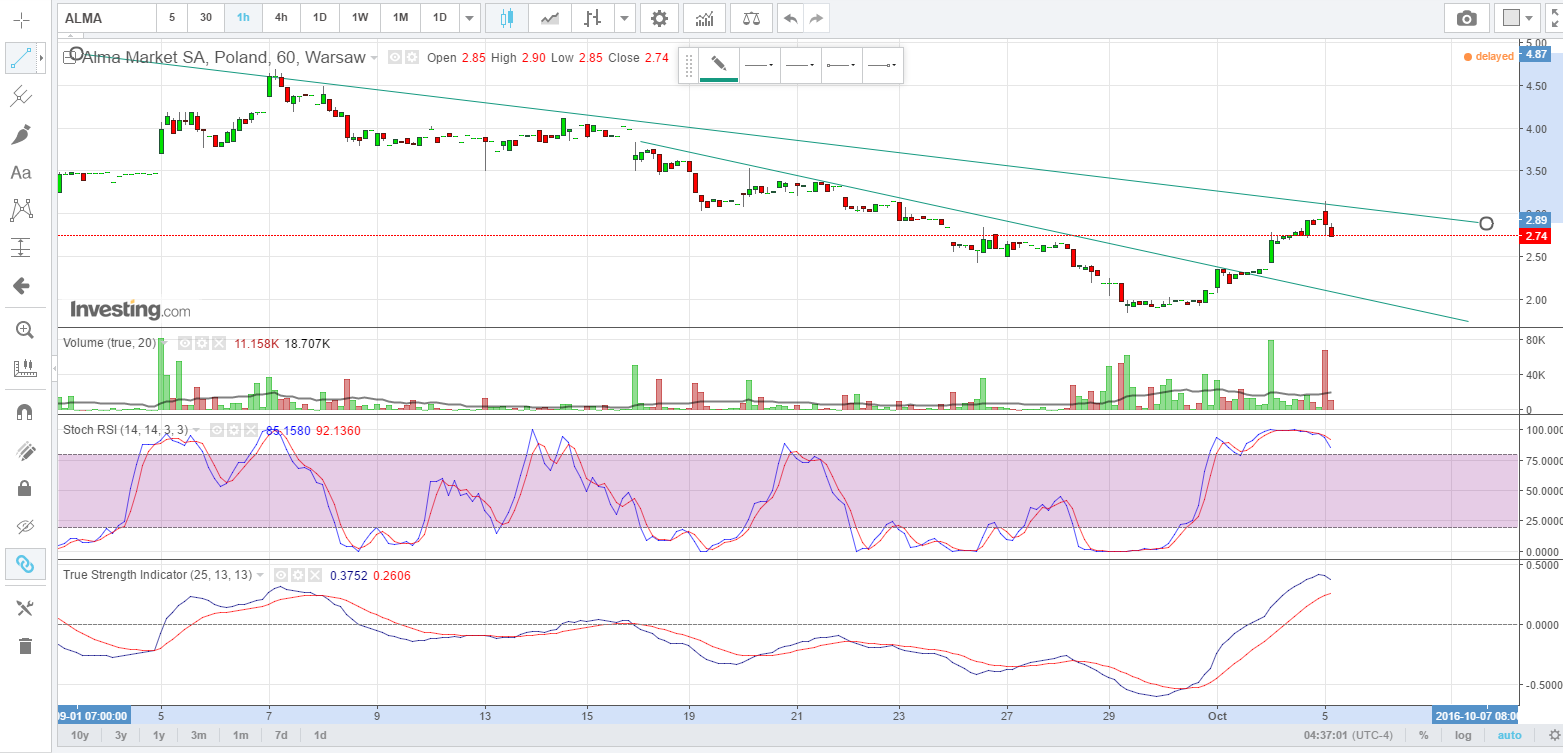Toggle the log scale option
This screenshot has width=1563, height=753.
(1463, 735)
